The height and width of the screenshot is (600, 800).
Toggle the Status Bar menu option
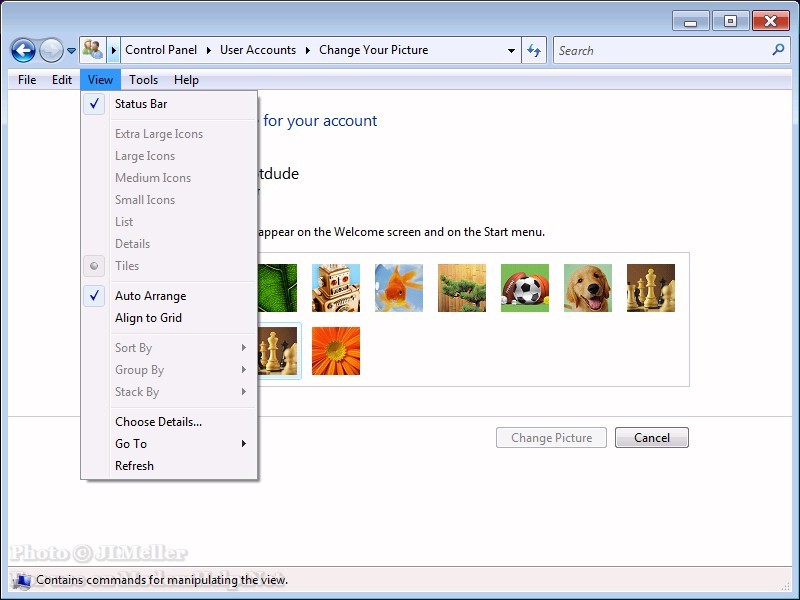pos(169,104)
